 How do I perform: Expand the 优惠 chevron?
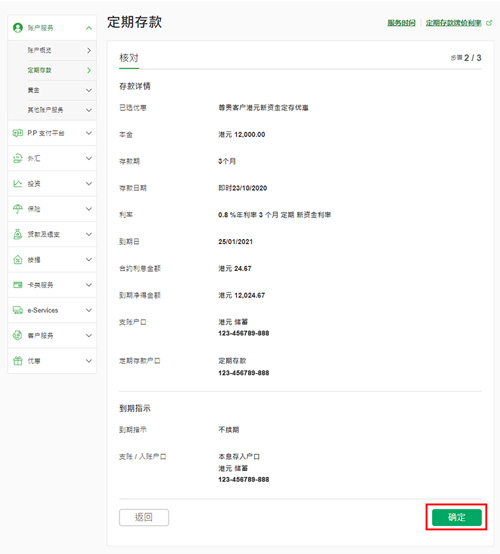89,361
